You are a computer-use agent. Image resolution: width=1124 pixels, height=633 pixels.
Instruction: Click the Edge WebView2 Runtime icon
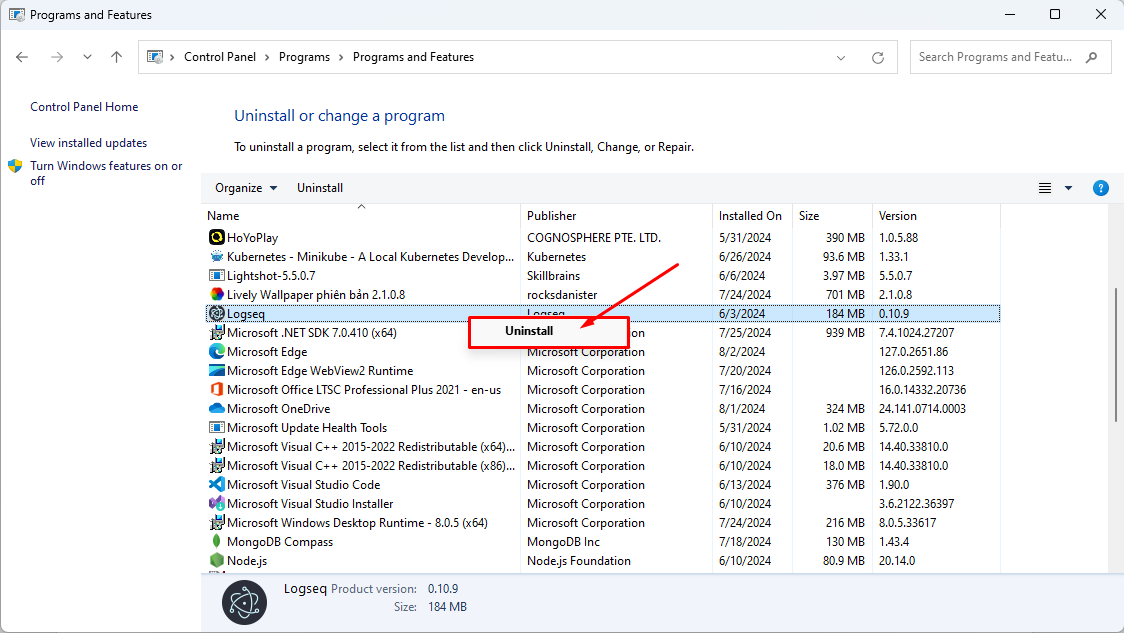tap(216, 371)
